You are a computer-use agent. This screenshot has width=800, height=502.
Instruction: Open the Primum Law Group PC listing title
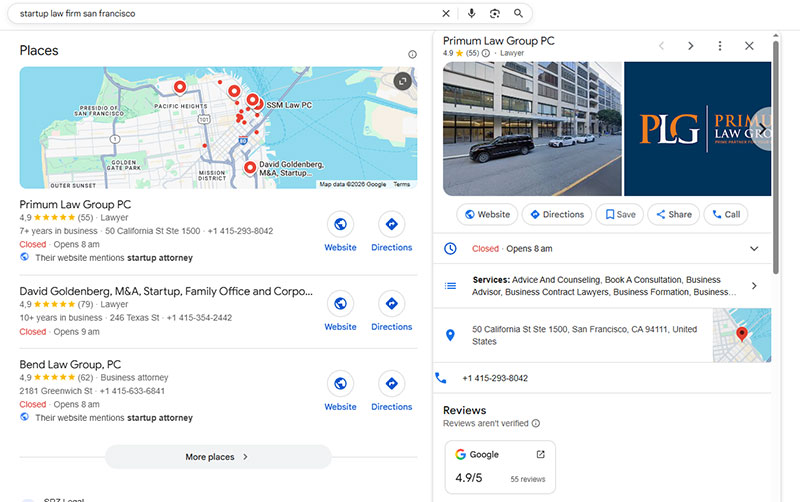click(75, 205)
